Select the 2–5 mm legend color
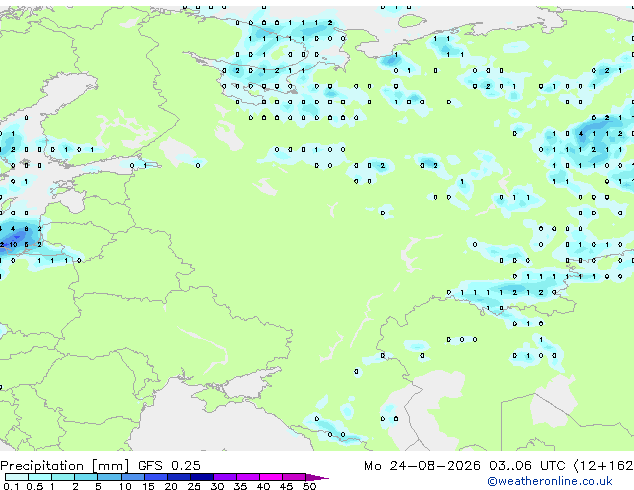Image resolution: width=634 pixels, height=490 pixels. (86, 477)
